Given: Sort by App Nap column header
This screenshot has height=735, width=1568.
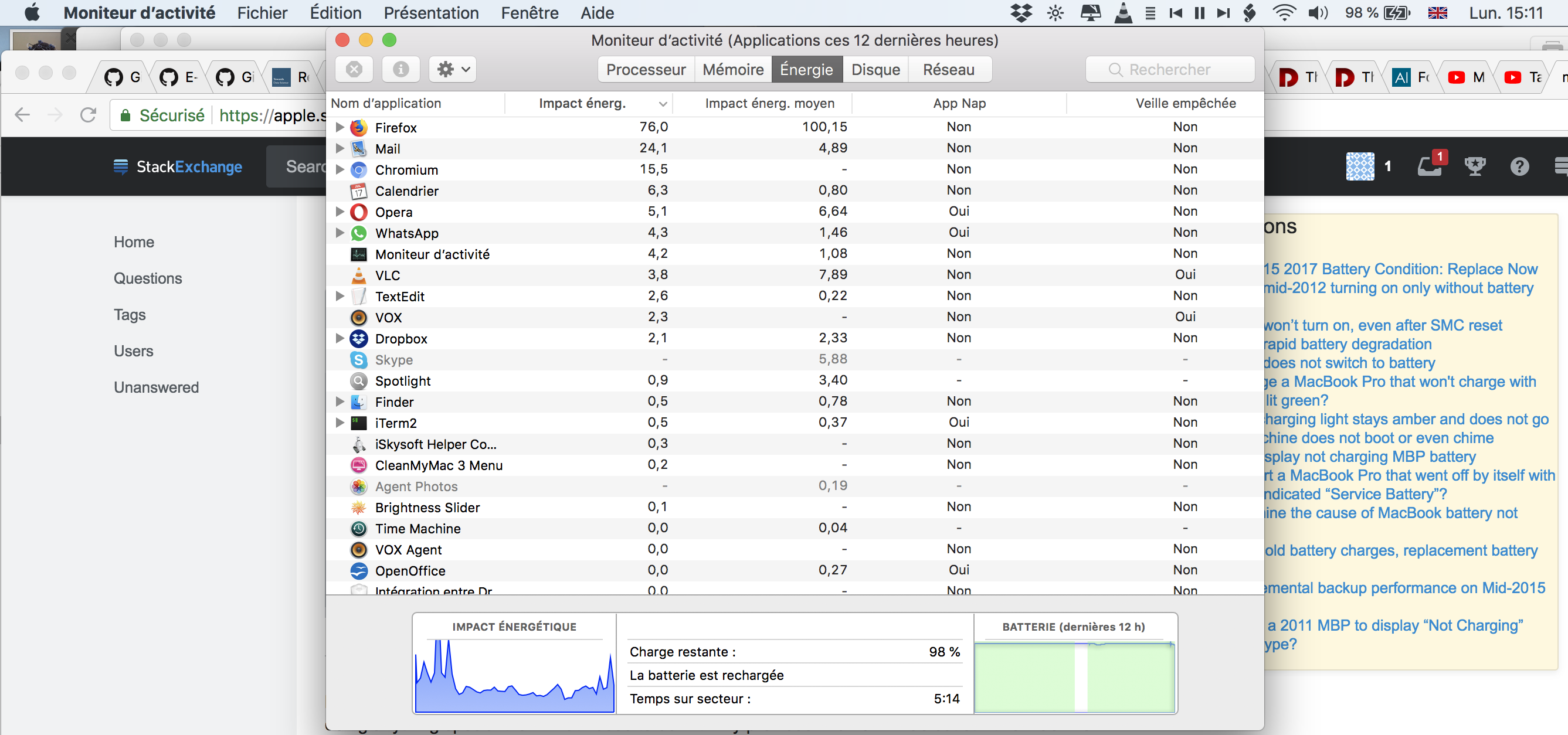Looking at the screenshot, I should 959,103.
